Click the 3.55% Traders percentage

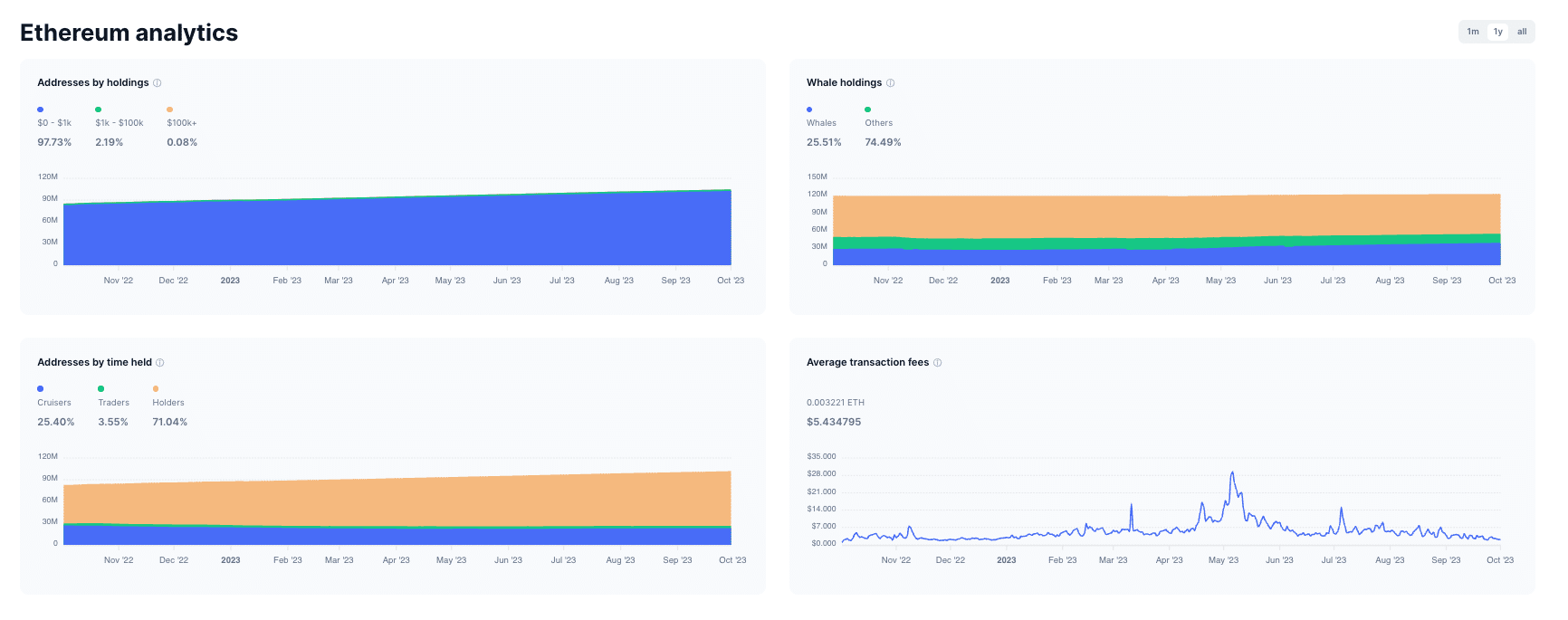pos(113,422)
